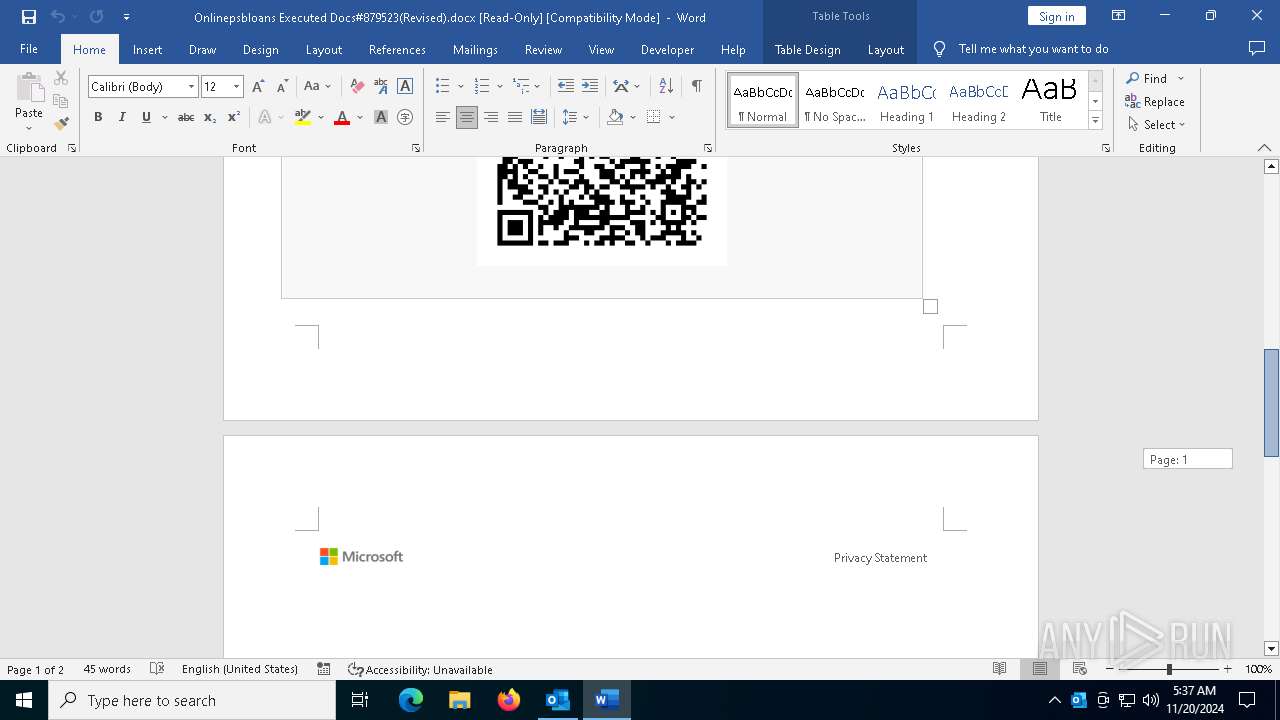Viewport: 1280px width, 720px height.
Task: Apply distributed paragraph alignment
Action: (539, 117)
